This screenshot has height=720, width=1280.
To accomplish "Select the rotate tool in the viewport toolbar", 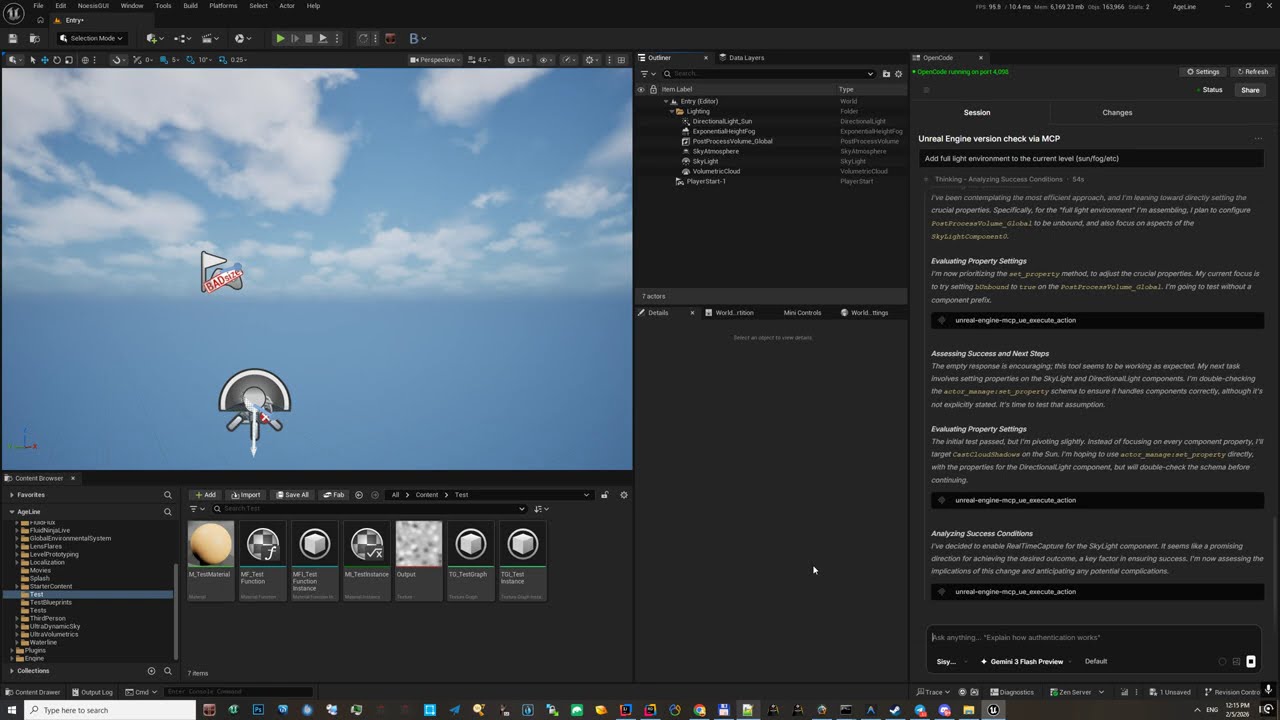I will point(56,60).
